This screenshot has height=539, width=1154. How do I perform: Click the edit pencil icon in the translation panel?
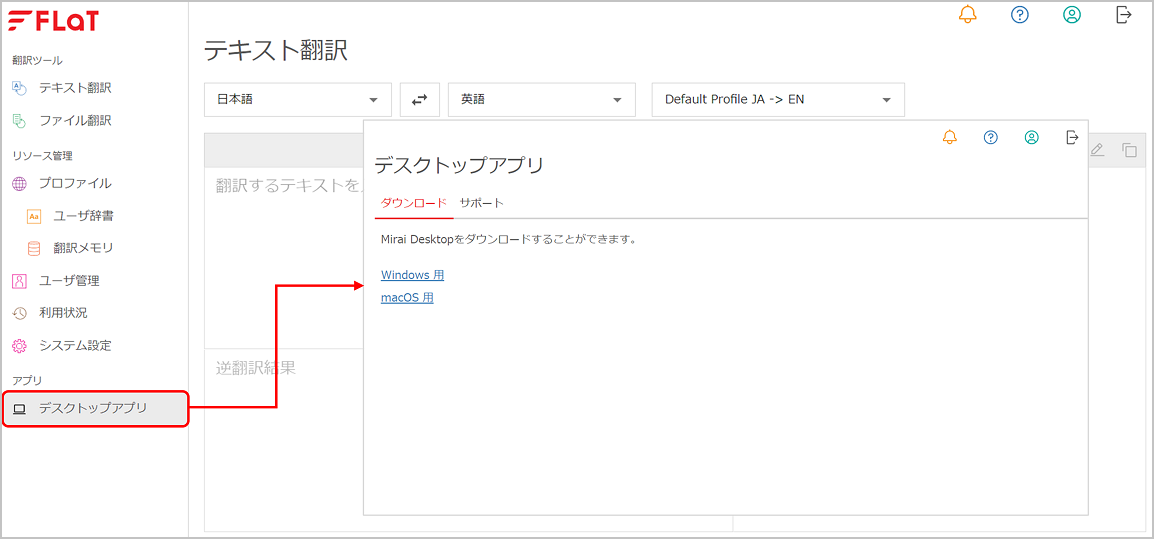pyautogui.click(x=1097, y=149)
